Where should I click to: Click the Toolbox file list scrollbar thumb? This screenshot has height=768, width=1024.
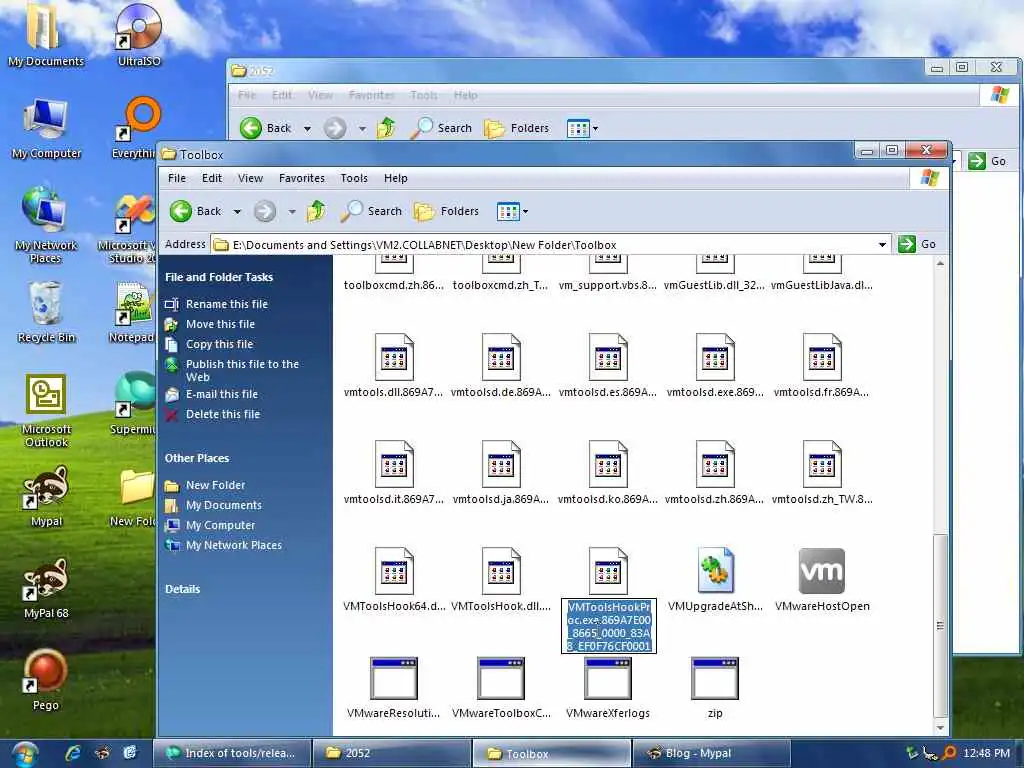(940, 626)
